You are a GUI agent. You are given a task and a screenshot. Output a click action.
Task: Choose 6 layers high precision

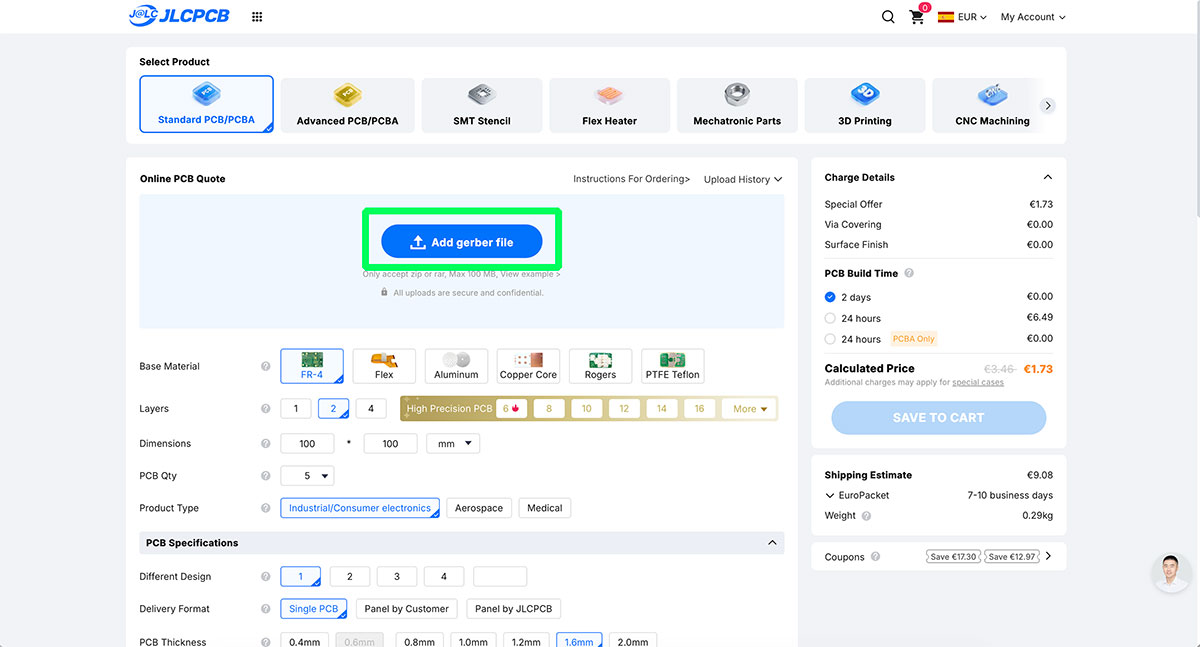[512, 408]
